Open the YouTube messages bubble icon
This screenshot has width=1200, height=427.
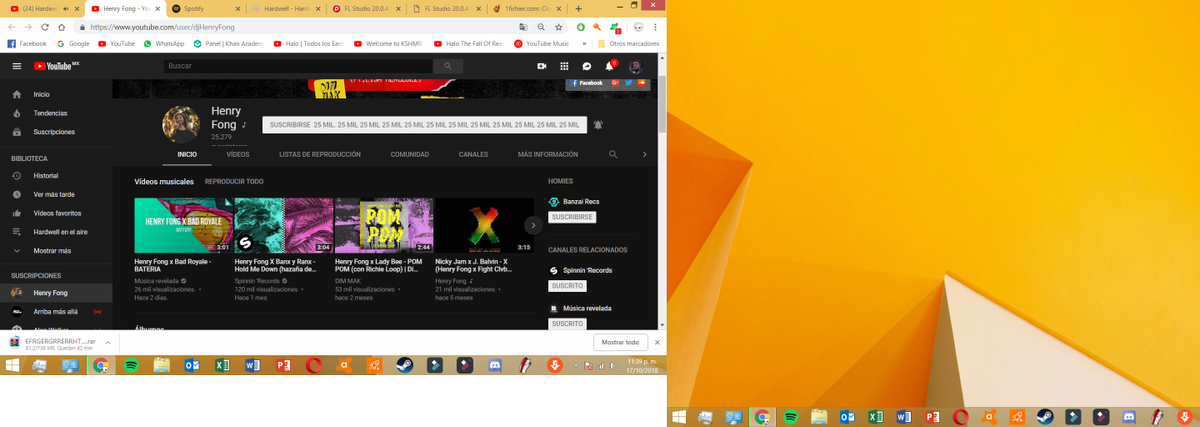click(587, 66)
